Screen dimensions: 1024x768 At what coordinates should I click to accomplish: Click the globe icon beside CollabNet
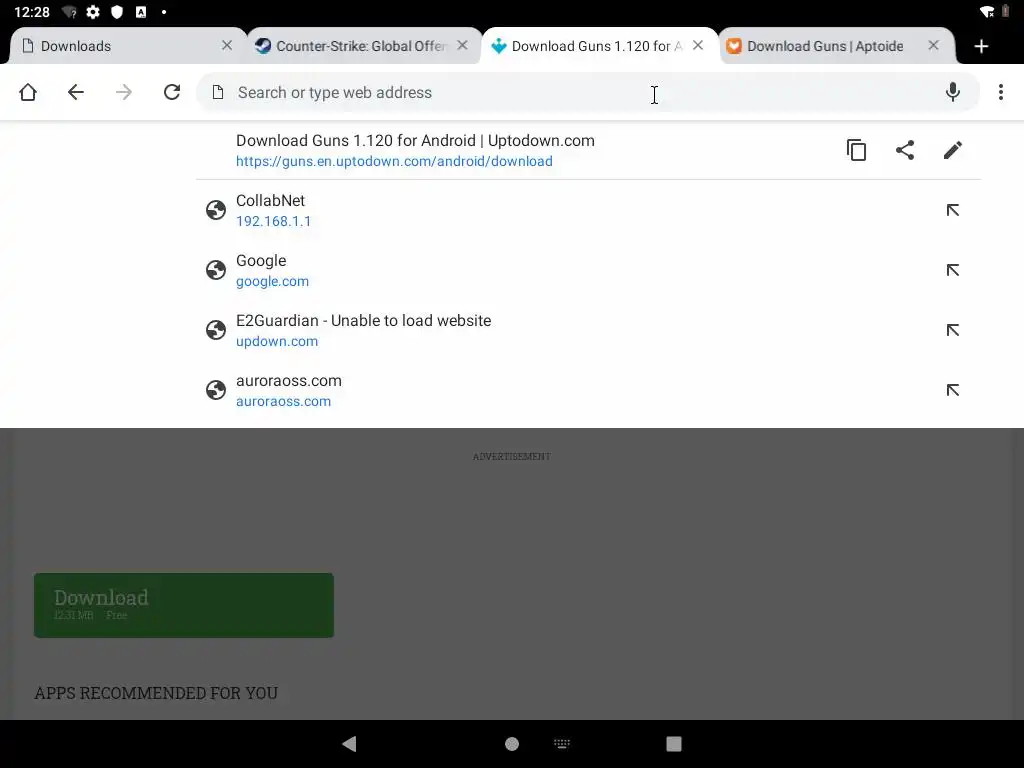[x=216, y=210]
